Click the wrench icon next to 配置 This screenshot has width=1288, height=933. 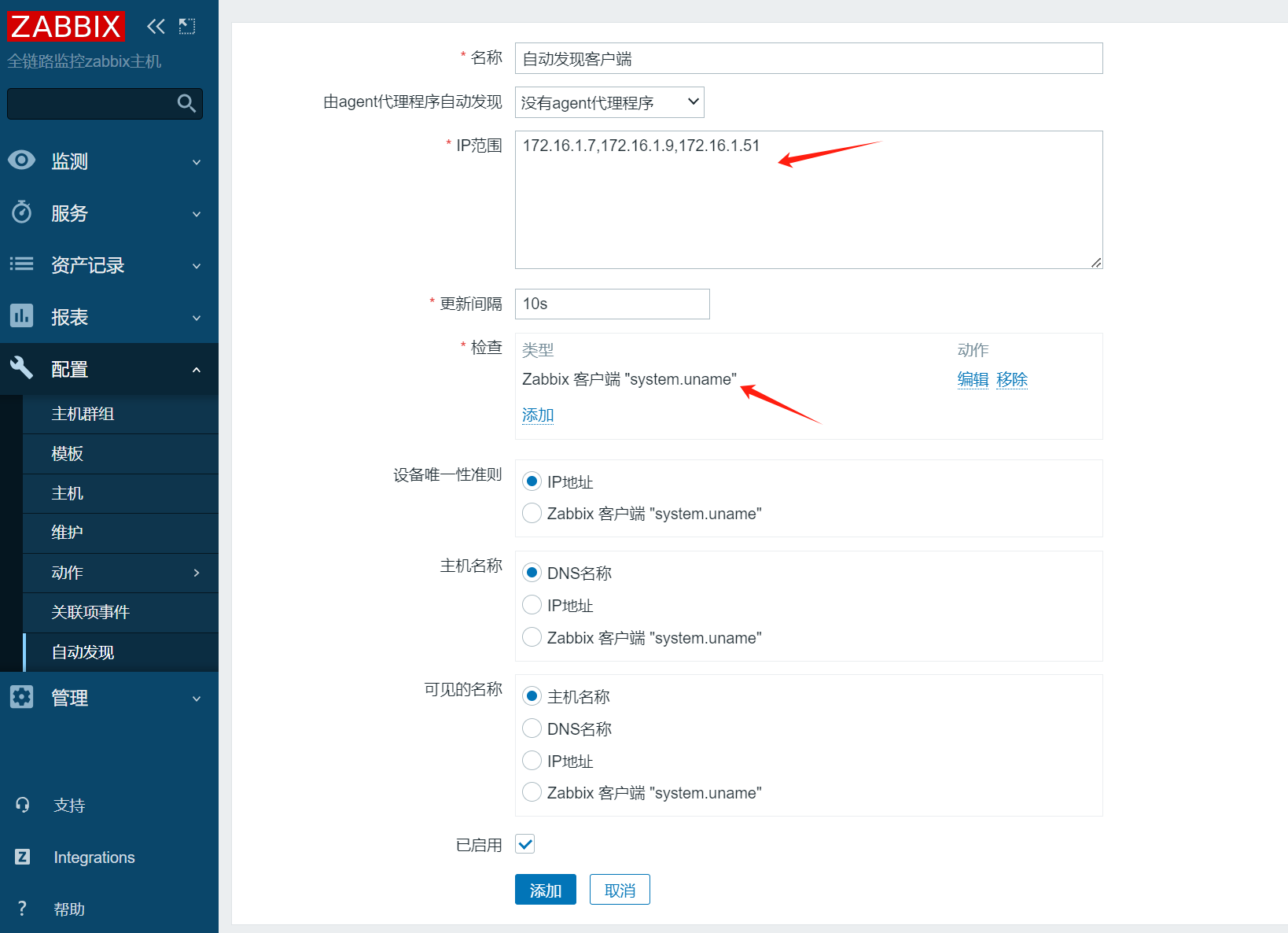(22, 367)
